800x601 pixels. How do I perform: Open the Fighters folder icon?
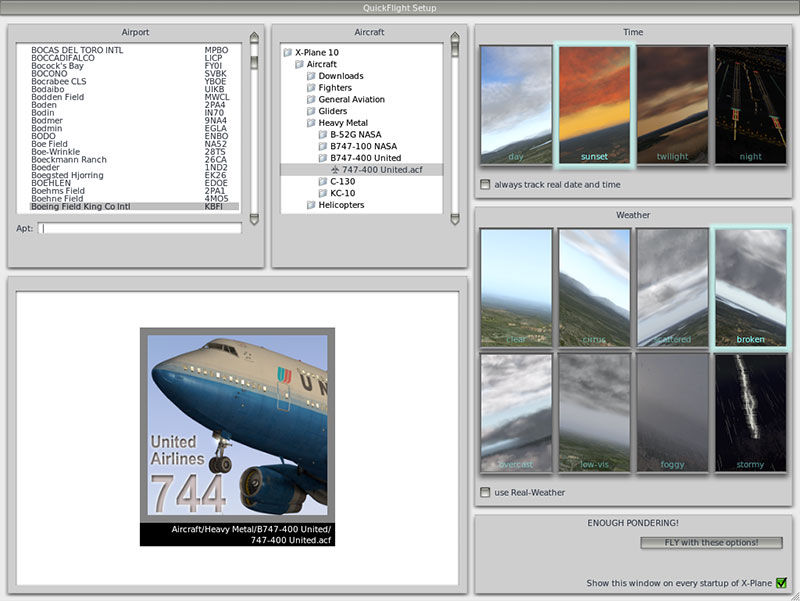coord(311,88)
